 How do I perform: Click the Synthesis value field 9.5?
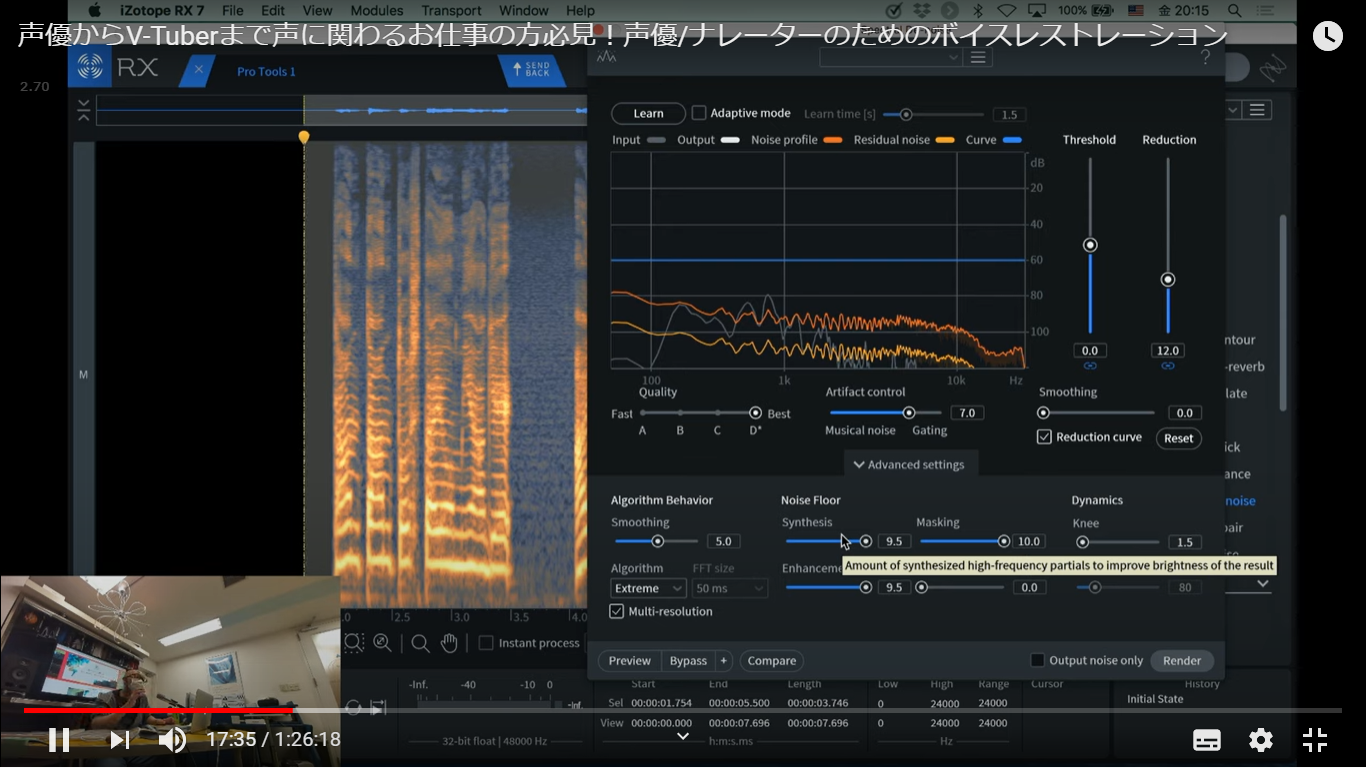[x=894, y=541]
